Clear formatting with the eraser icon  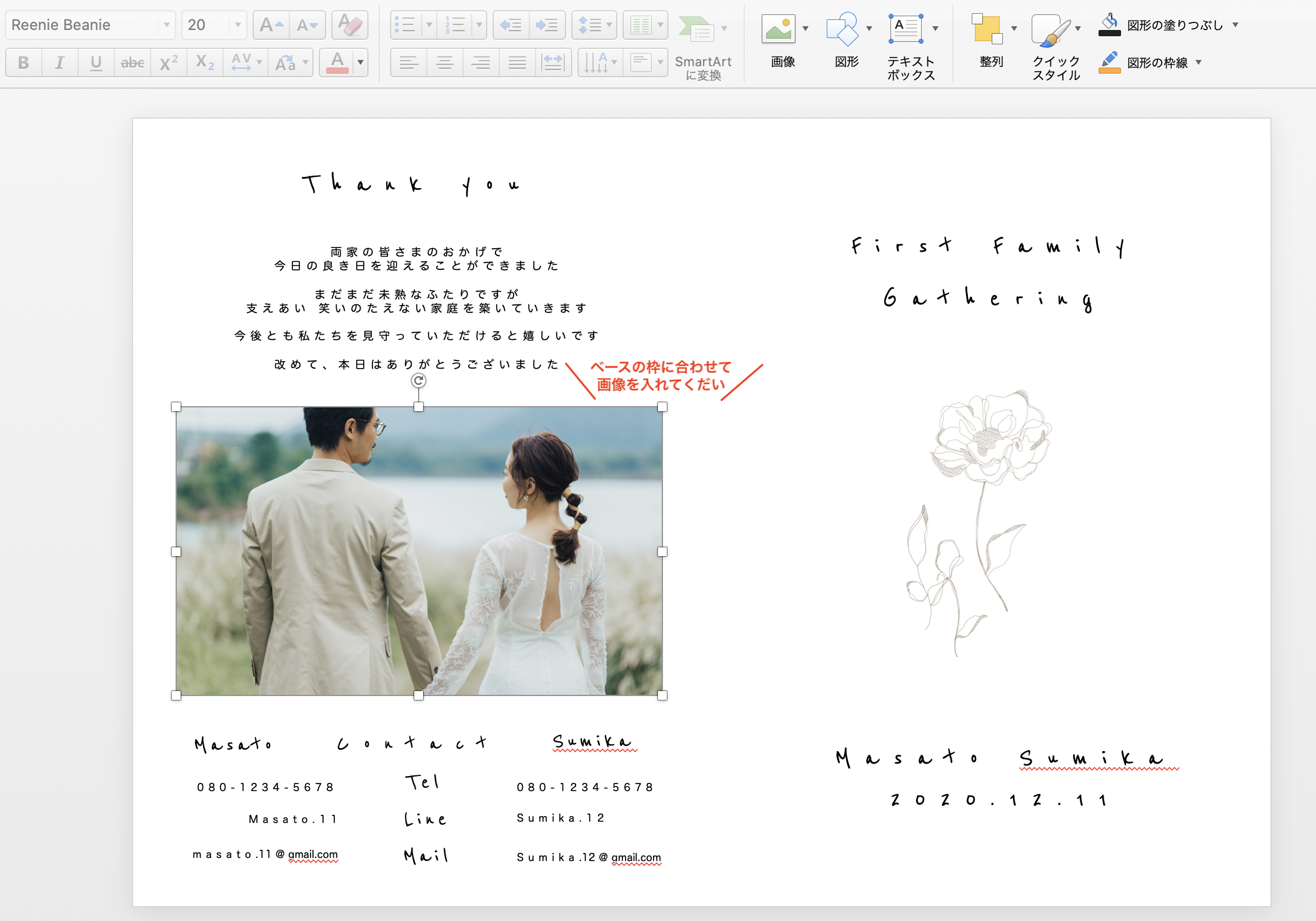[349, 24]
